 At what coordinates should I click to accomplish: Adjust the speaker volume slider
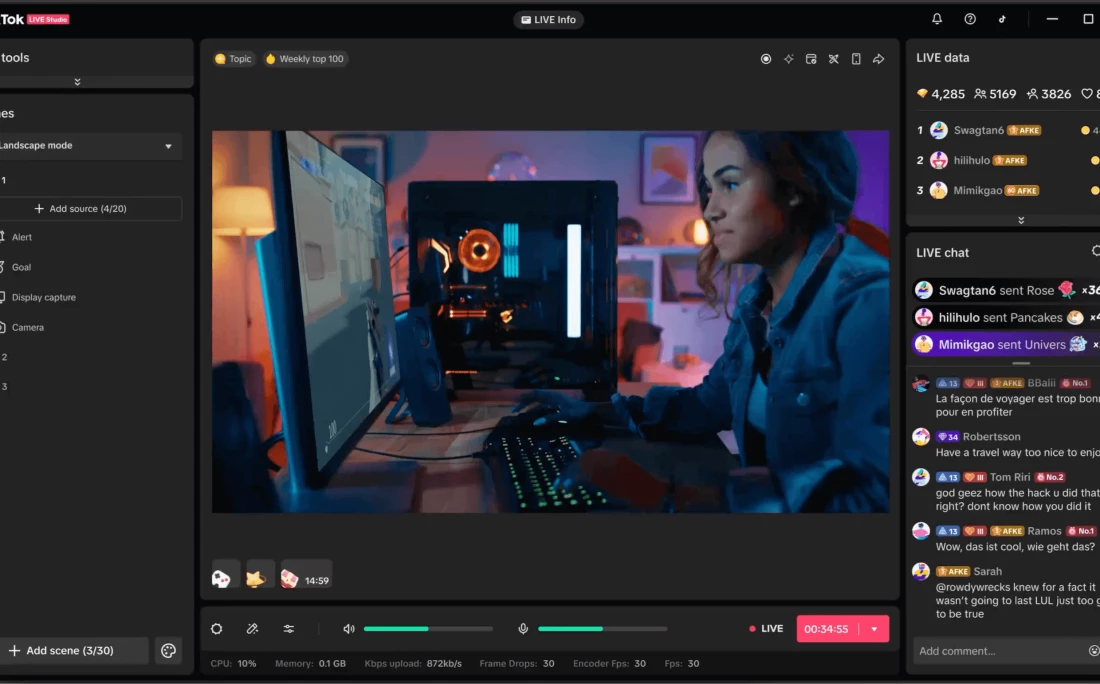click(x=428, y=629)
